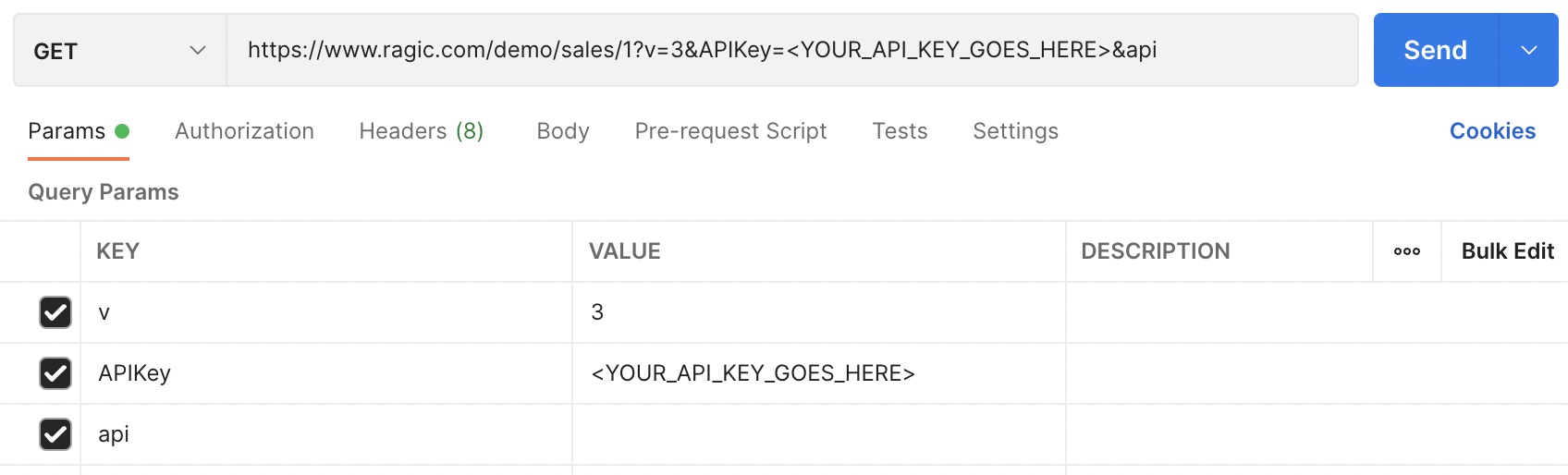
Task: Click the value cell for v parameter
Action: coord(817,312)
